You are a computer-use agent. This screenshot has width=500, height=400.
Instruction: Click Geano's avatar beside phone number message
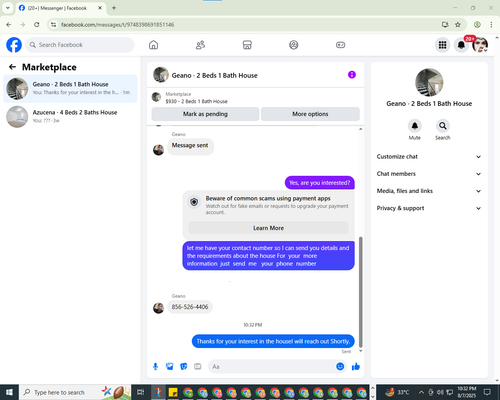(x=158, y=308)
